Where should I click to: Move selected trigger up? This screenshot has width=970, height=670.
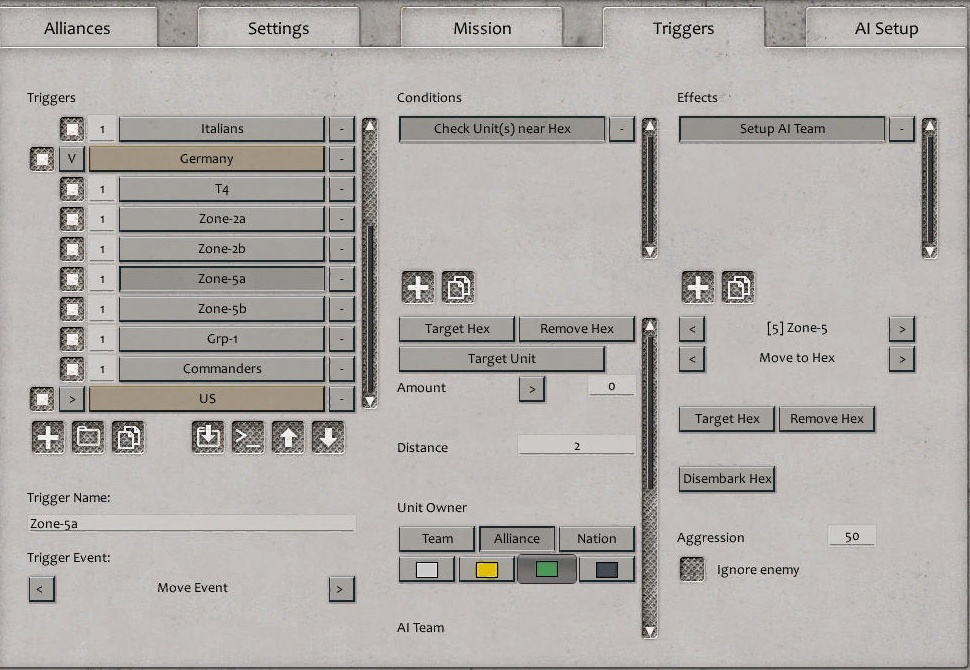(x=288, y=437)
